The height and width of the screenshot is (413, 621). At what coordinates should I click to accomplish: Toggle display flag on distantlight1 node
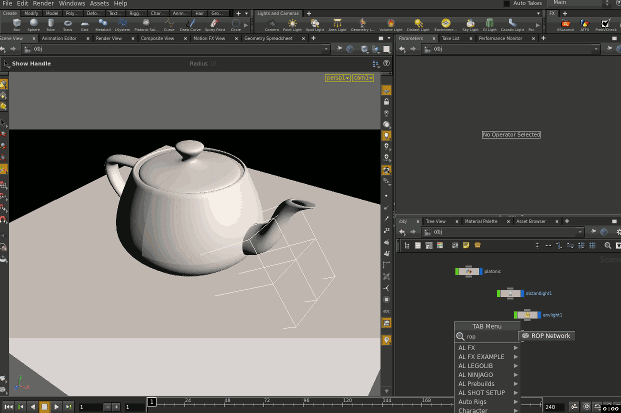522,293
